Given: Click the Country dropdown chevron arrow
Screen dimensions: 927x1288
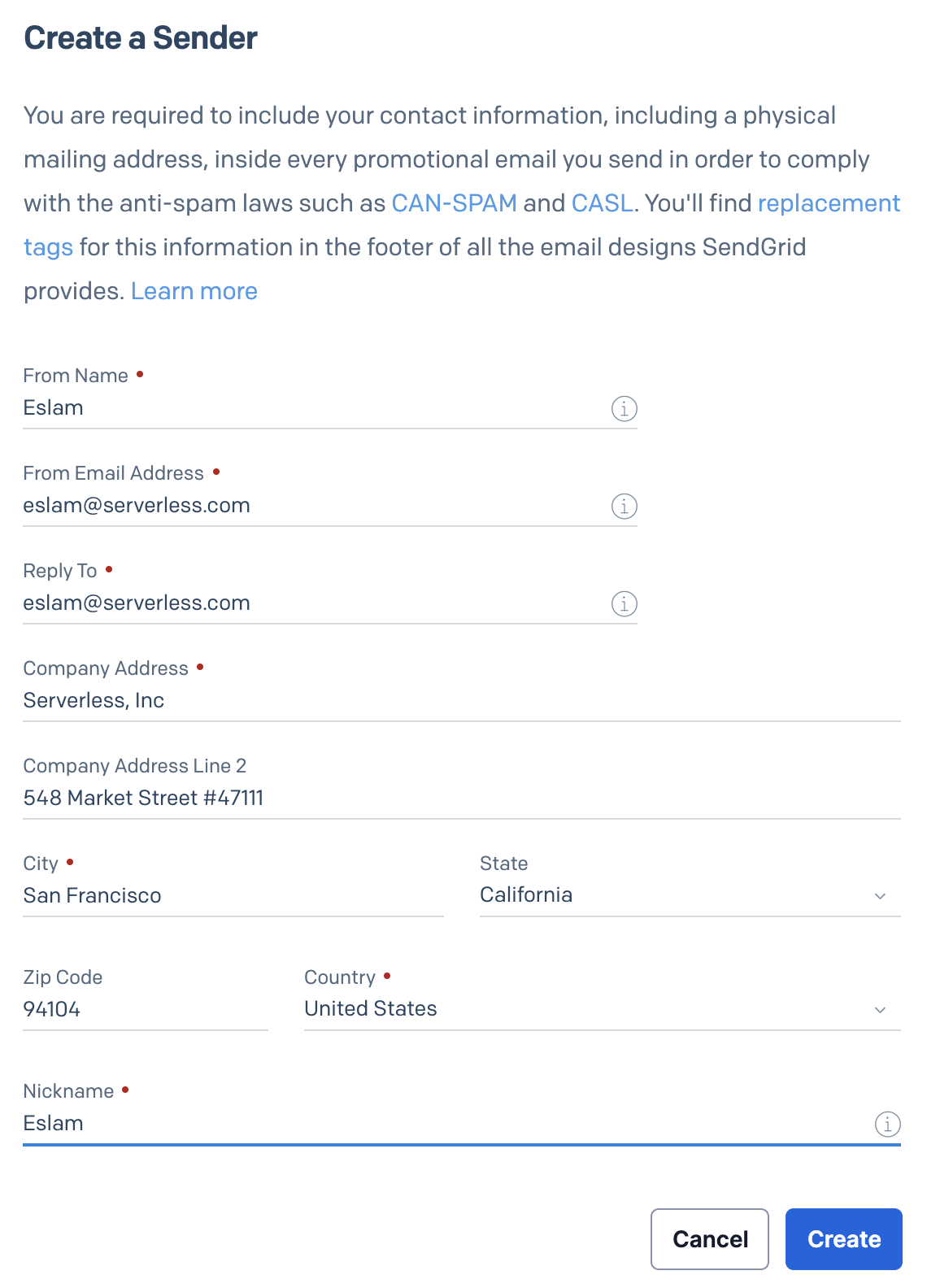Looking at the screenshot, I should (880, 1010).
